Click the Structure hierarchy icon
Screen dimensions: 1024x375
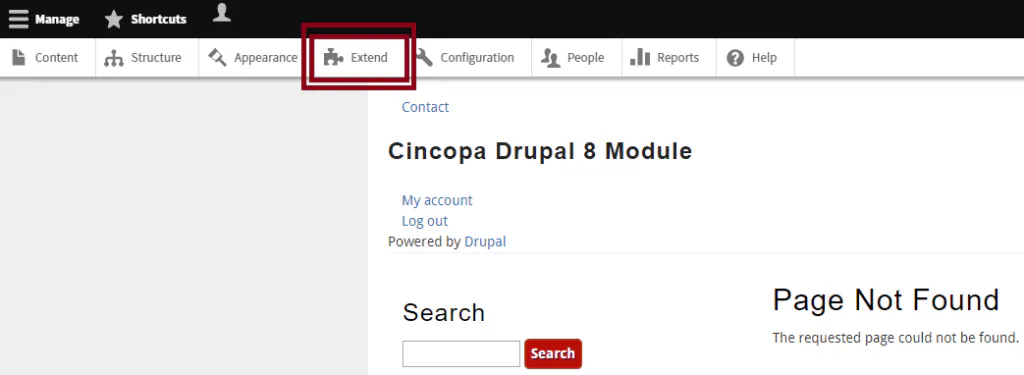114,58
